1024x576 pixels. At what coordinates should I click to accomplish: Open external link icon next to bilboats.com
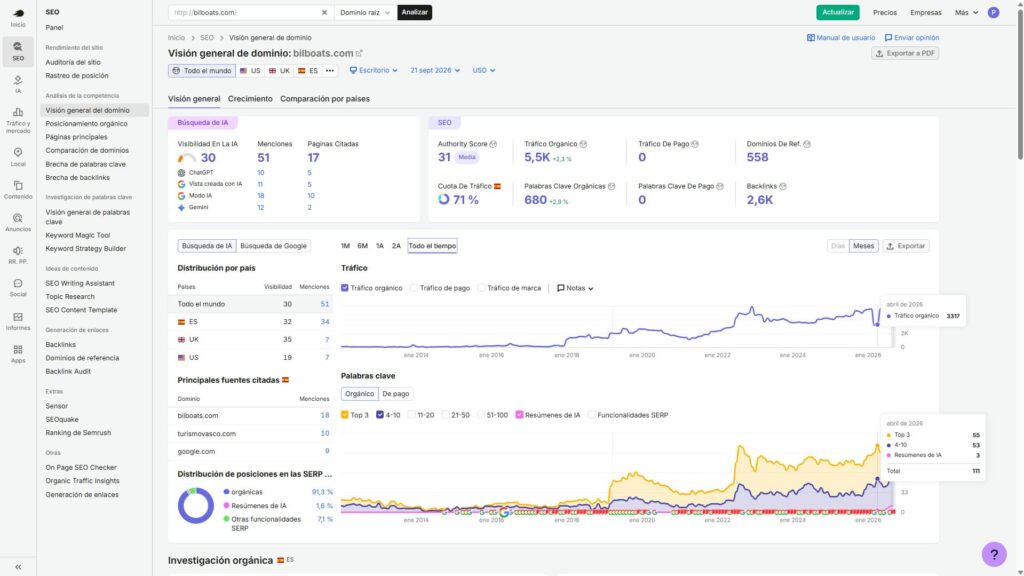coord(359,53)
